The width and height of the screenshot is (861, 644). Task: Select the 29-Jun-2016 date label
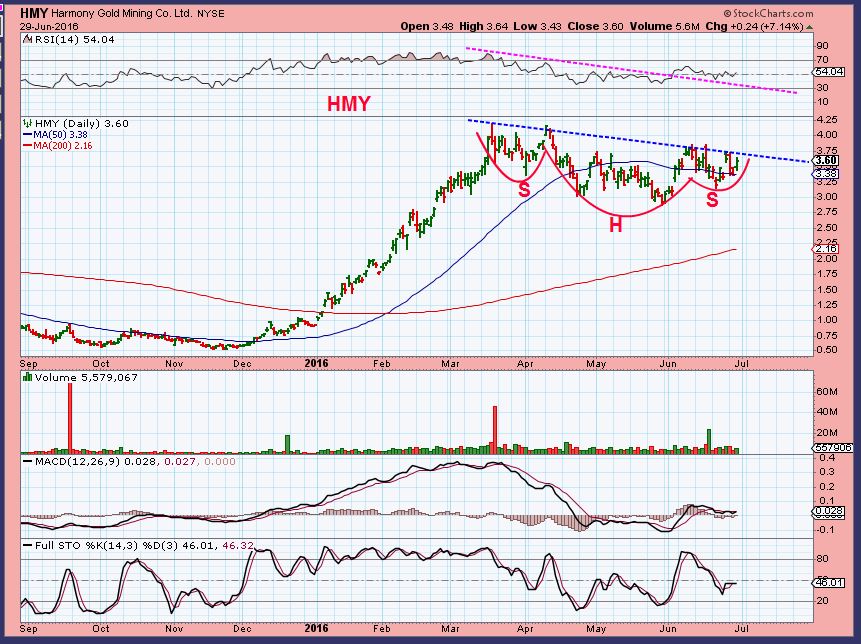(x=49, y=26)
